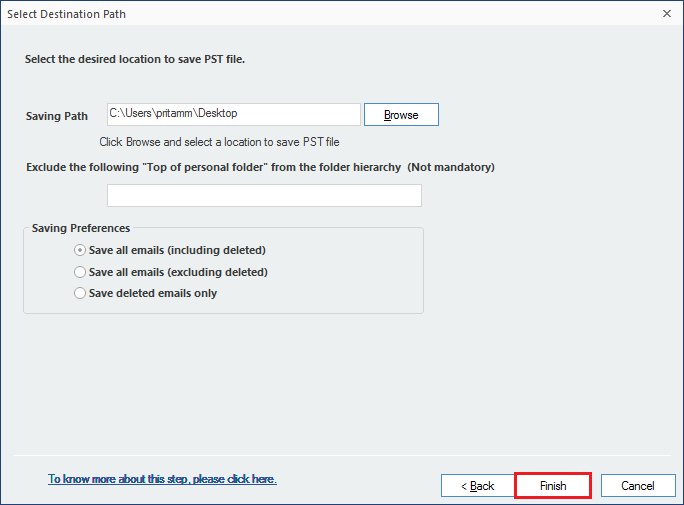This screenshot has width=684, height=505.
Task: Click the 'Click Browse and select a location' hint
Action: coord(219,142)
